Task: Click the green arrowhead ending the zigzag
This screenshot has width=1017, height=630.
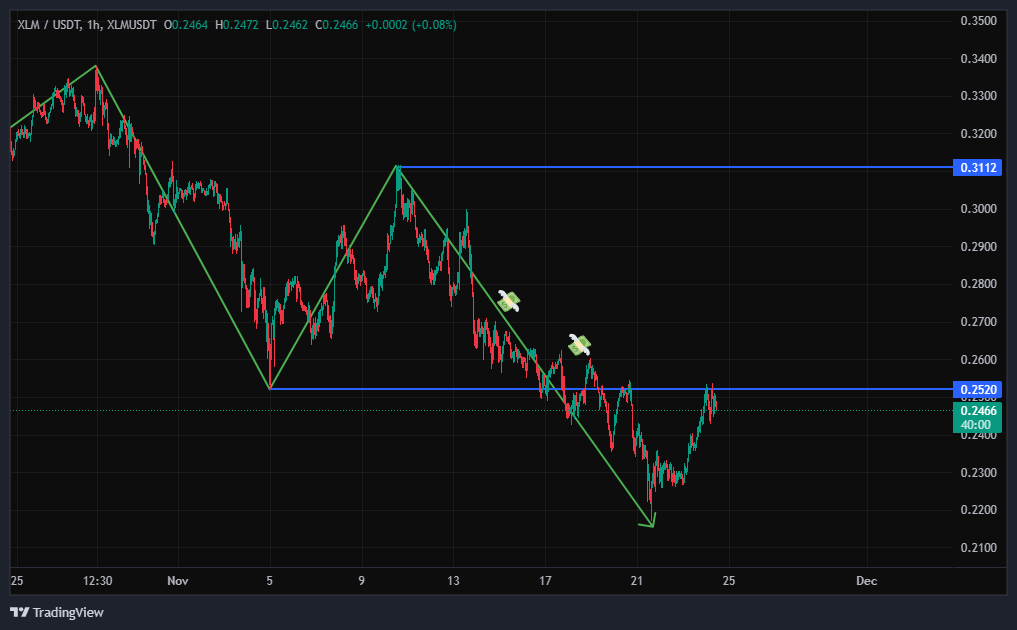Action: coord(651,520)
